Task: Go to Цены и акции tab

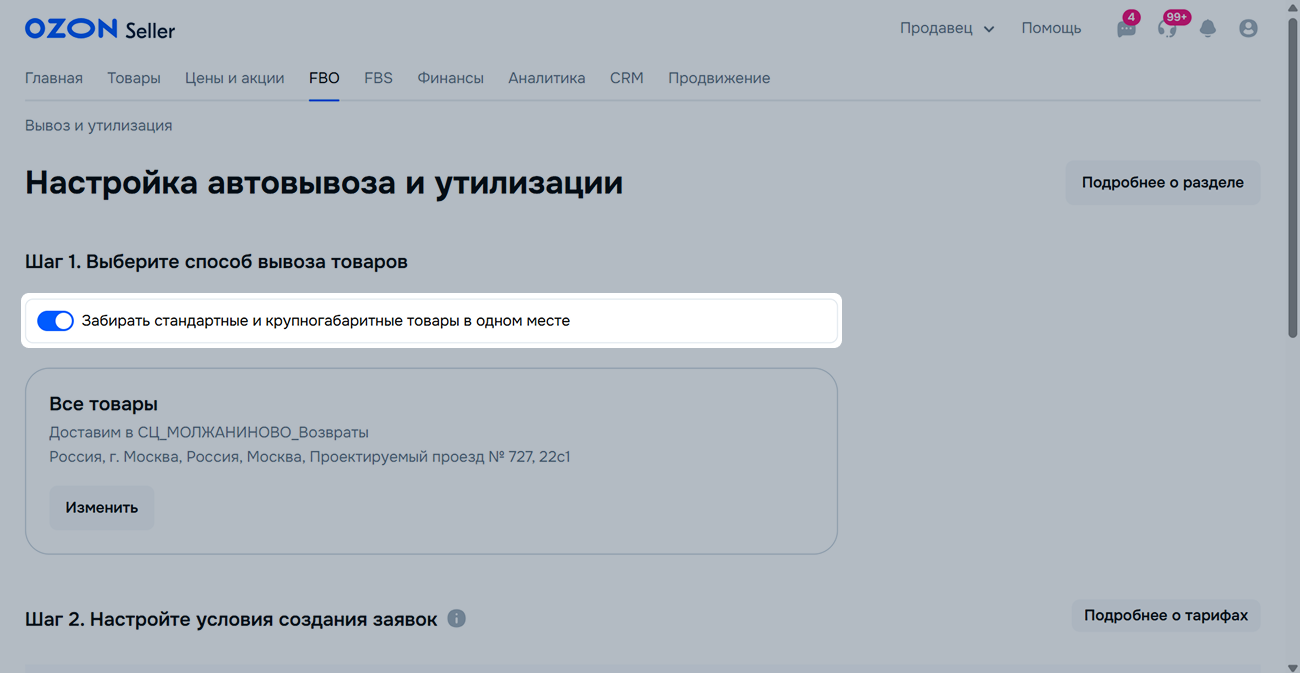Action: coord(235,78)
